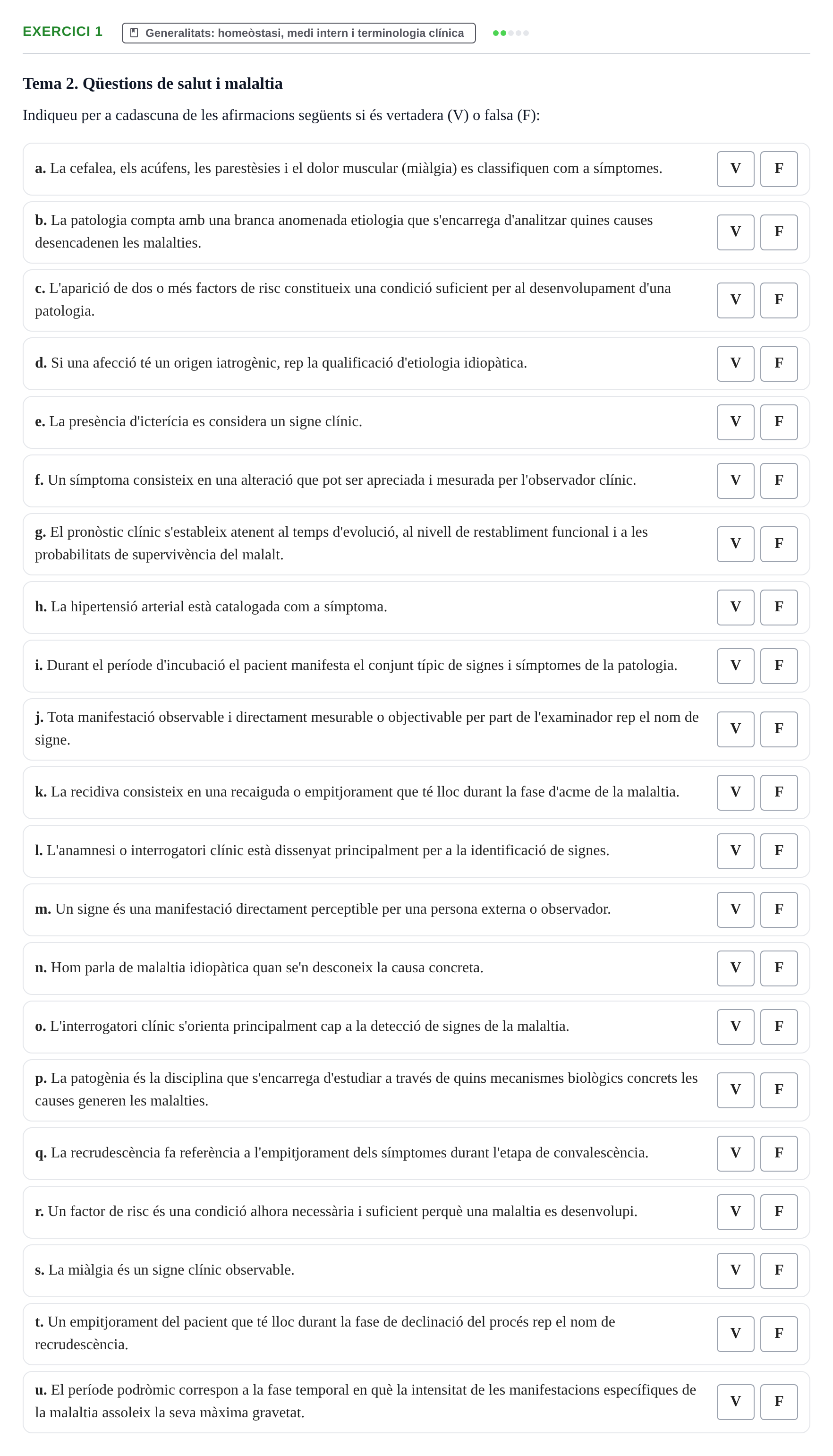The height and width of the screenshot is (1456, 833).
Task: Mark statement a about cefalea as V
Action: pos(735,169)
